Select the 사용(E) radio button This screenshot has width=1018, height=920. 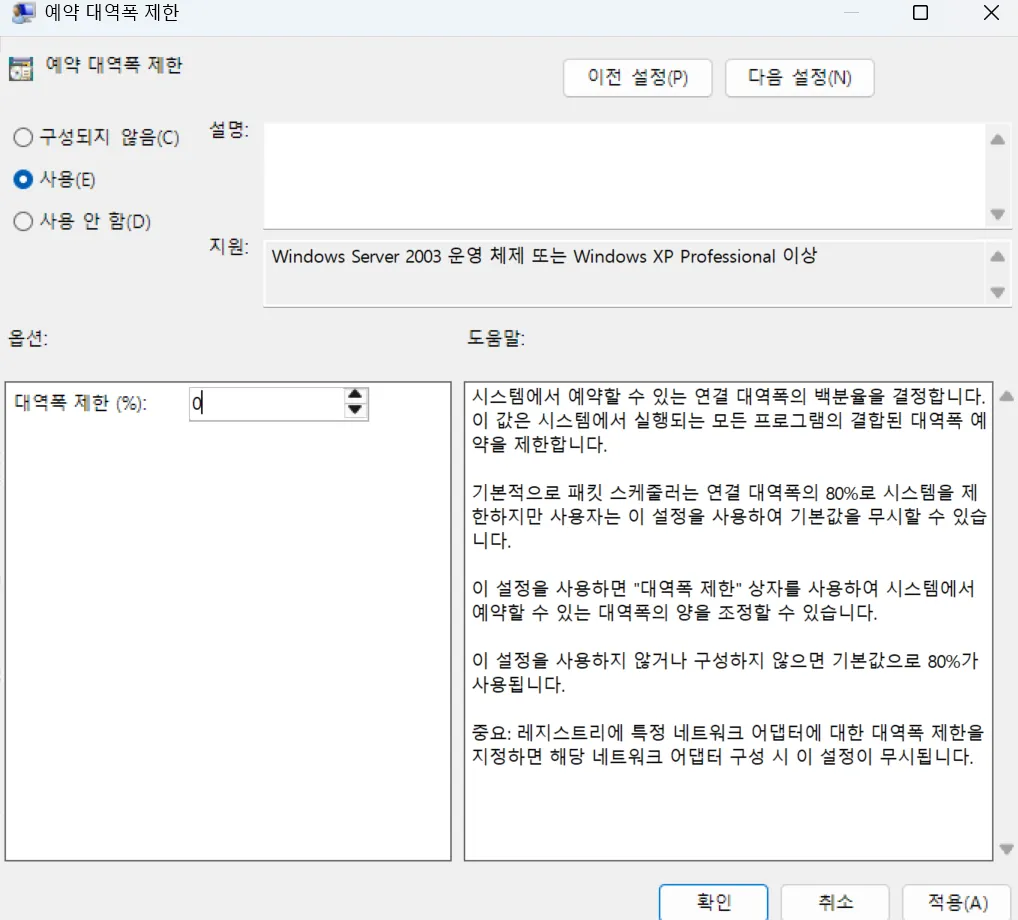click(22, 179)
